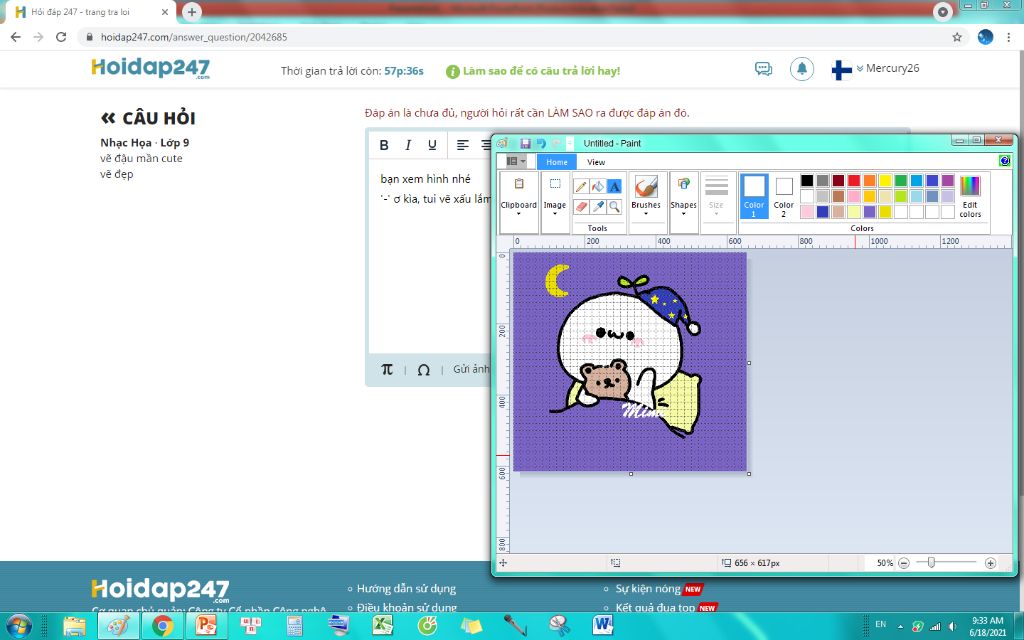Click the Save icon in Paint title bar
The height and width of the screenshot is (640, 1024).
pyautogui.click(x=525, y=143)
